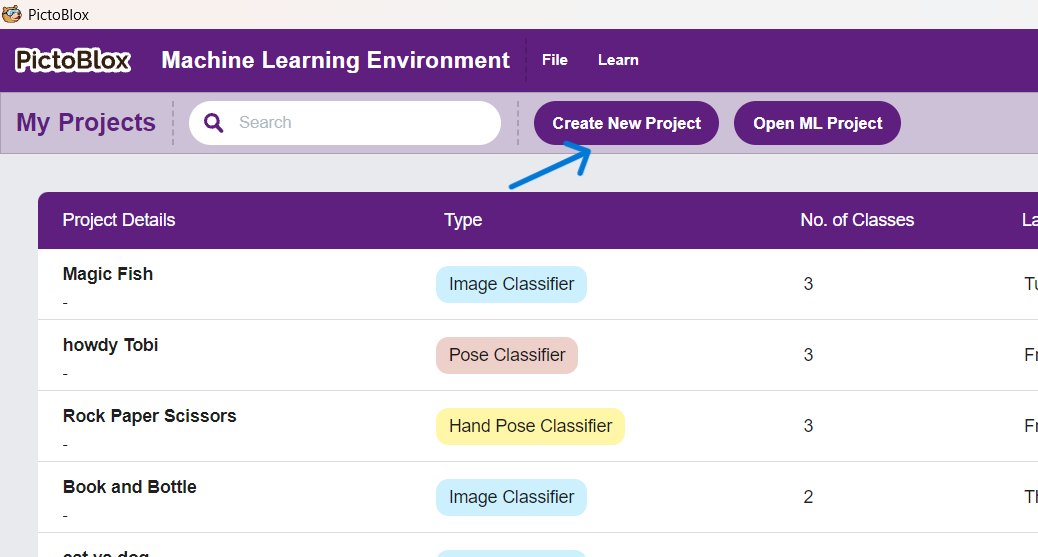Click Open ML Project button
1038x557 pixels.
(818, 123)
